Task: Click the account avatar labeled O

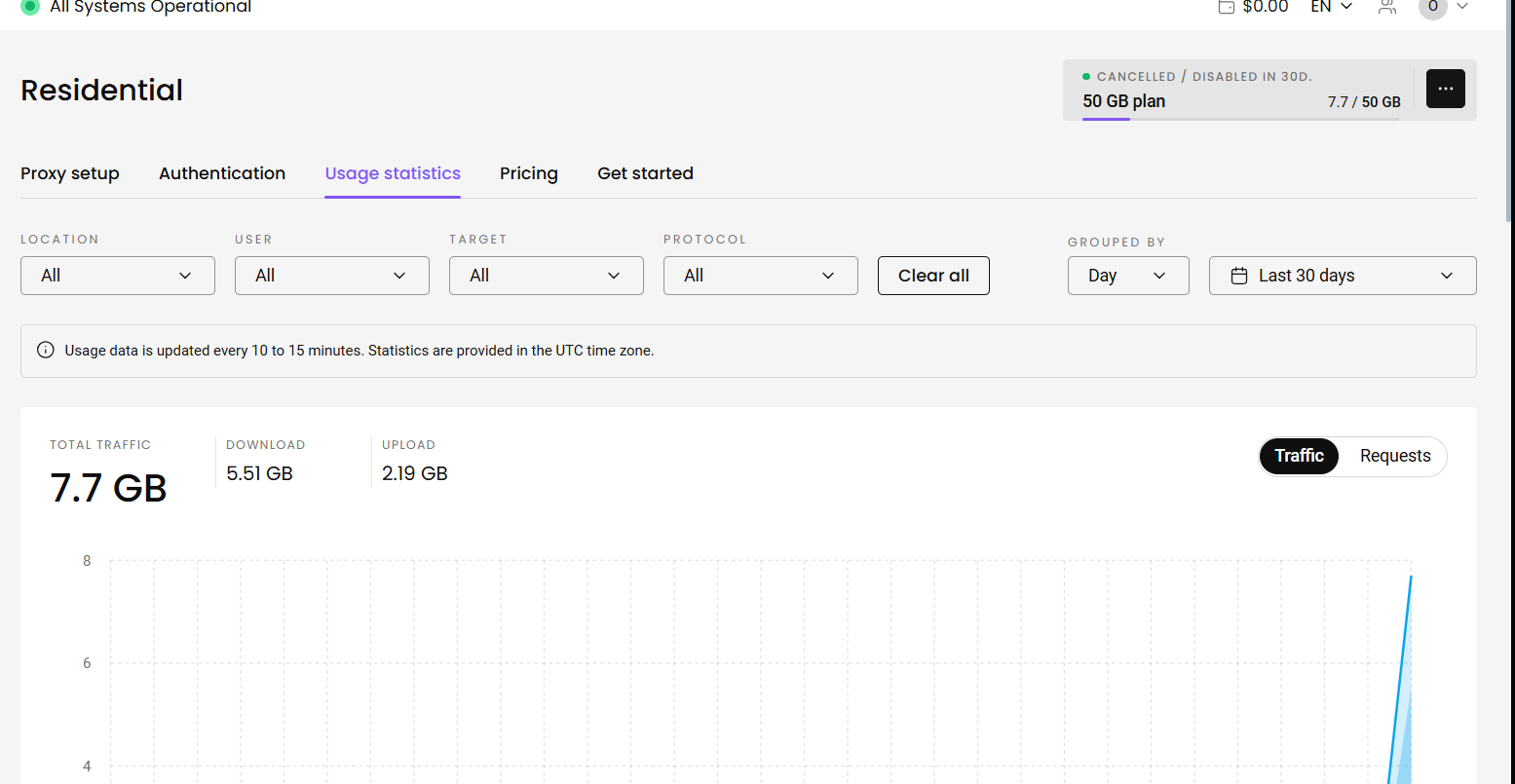Action: (1433, 8)
